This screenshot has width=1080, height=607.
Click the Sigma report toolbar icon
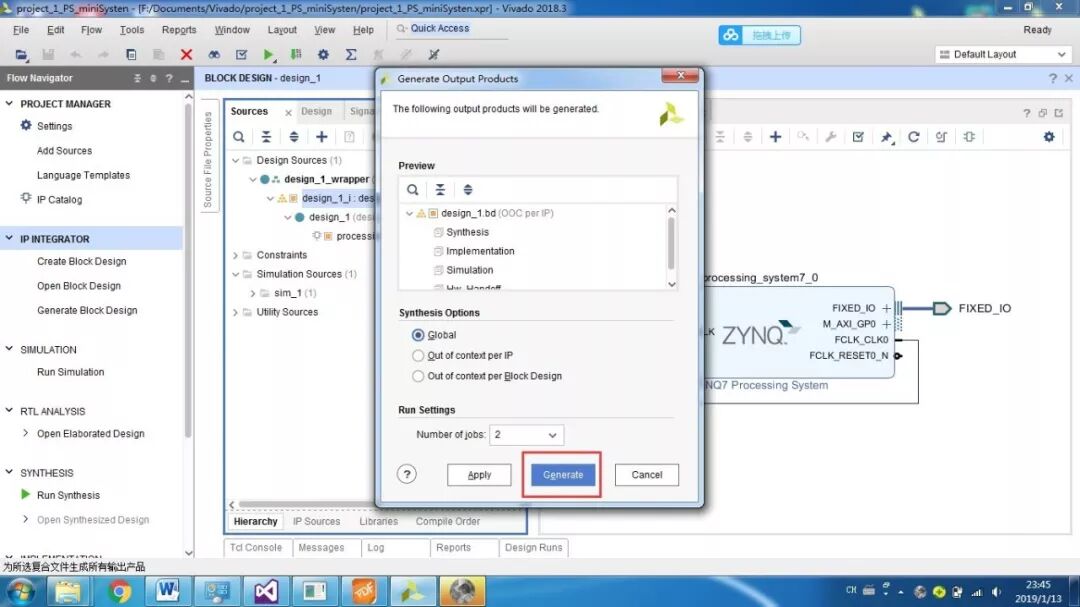pyautogui.click(x=351, y=54)
